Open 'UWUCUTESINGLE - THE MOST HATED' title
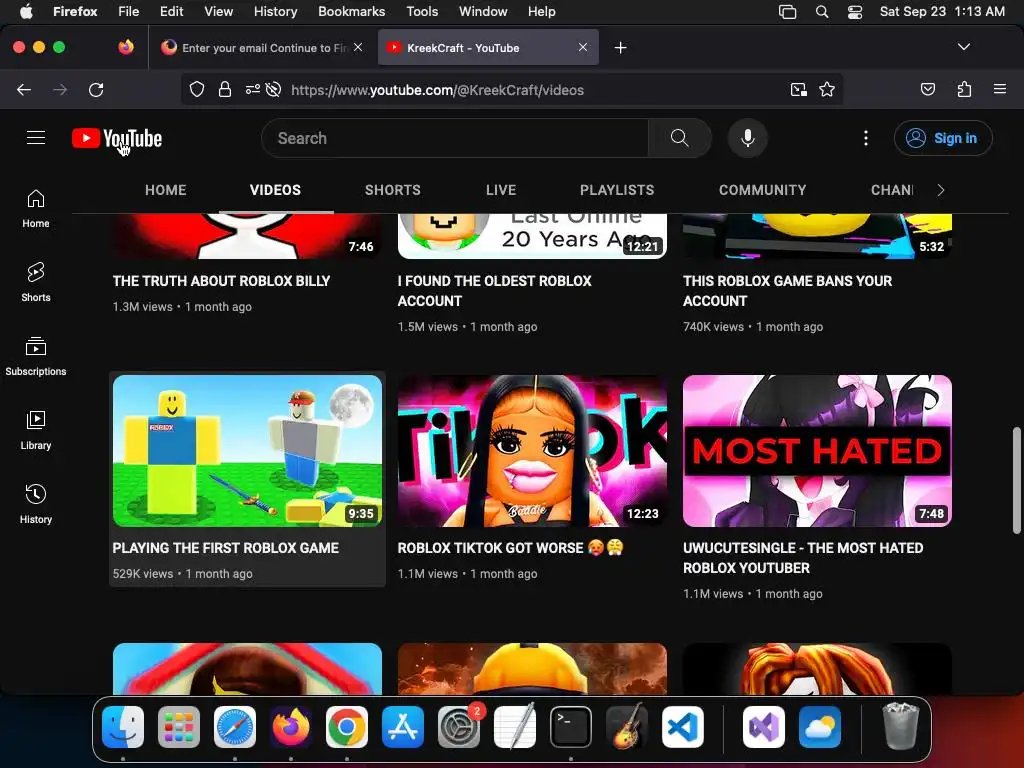 coord(803,558)
